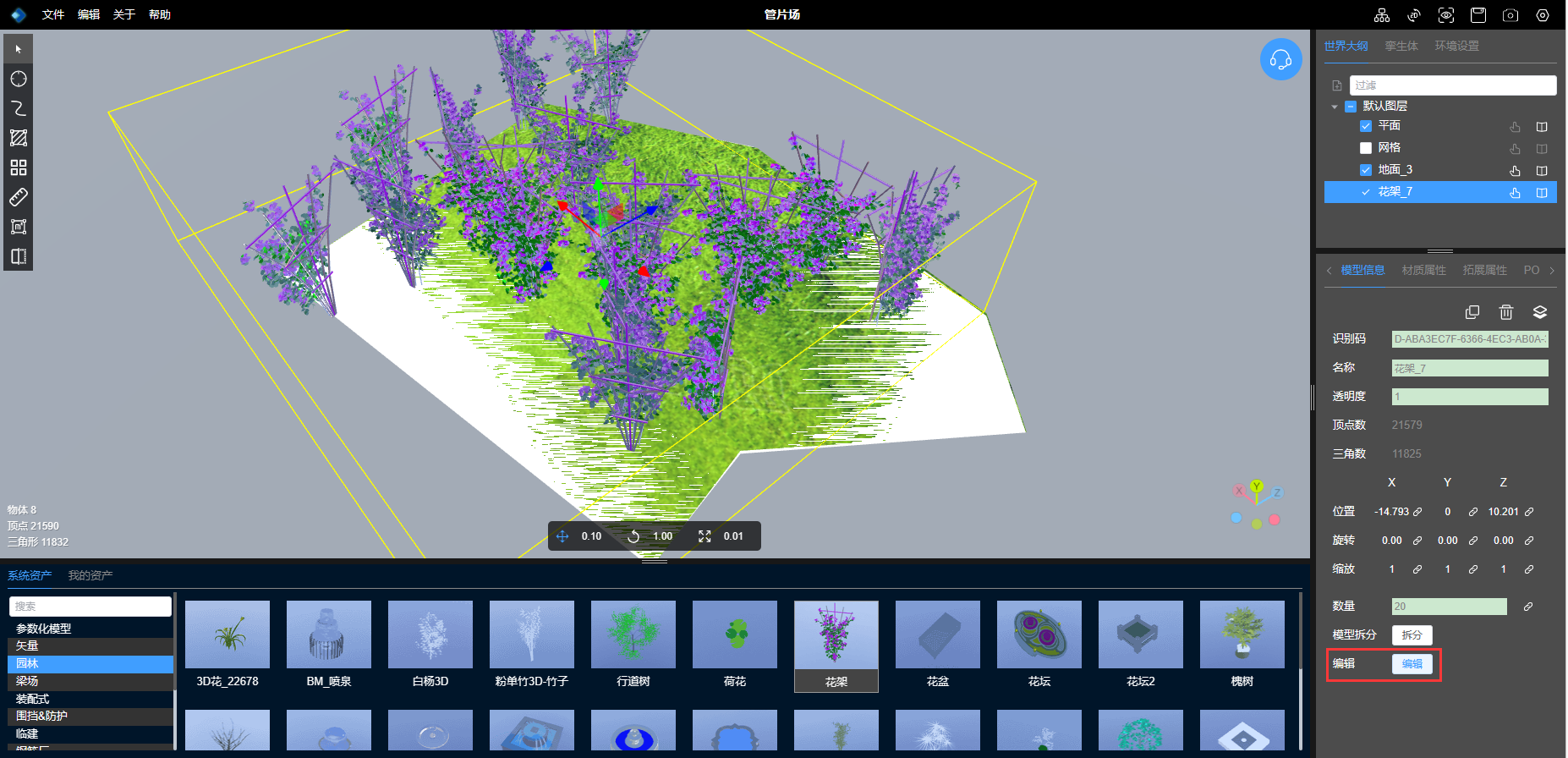Open the settings gear icon
Screen dimensions: 1568x758
click(1543, 15)
